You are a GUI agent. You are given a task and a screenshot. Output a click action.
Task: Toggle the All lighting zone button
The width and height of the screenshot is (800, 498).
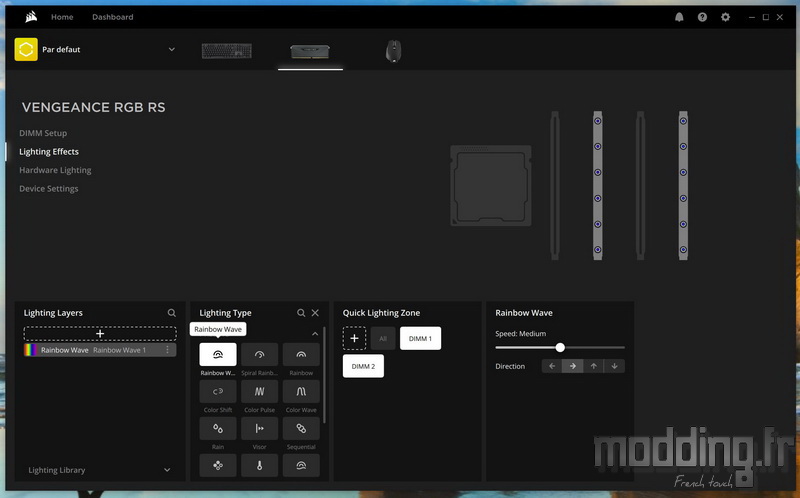point(383,338)
